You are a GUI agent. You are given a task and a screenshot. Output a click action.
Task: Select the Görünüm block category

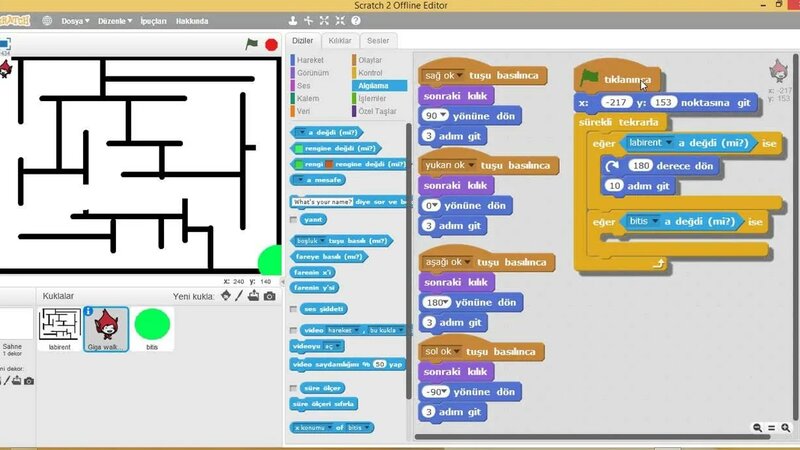[x=312, y=73]
